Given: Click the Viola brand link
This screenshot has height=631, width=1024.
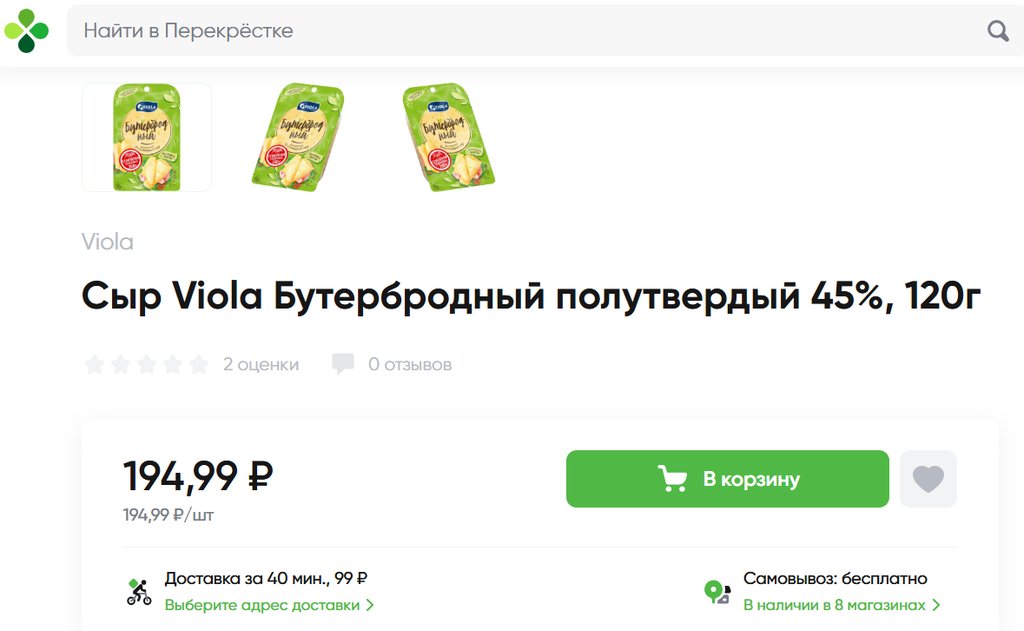Looking at the screenshot, I should pyautogui.click(x=107, y=242).
